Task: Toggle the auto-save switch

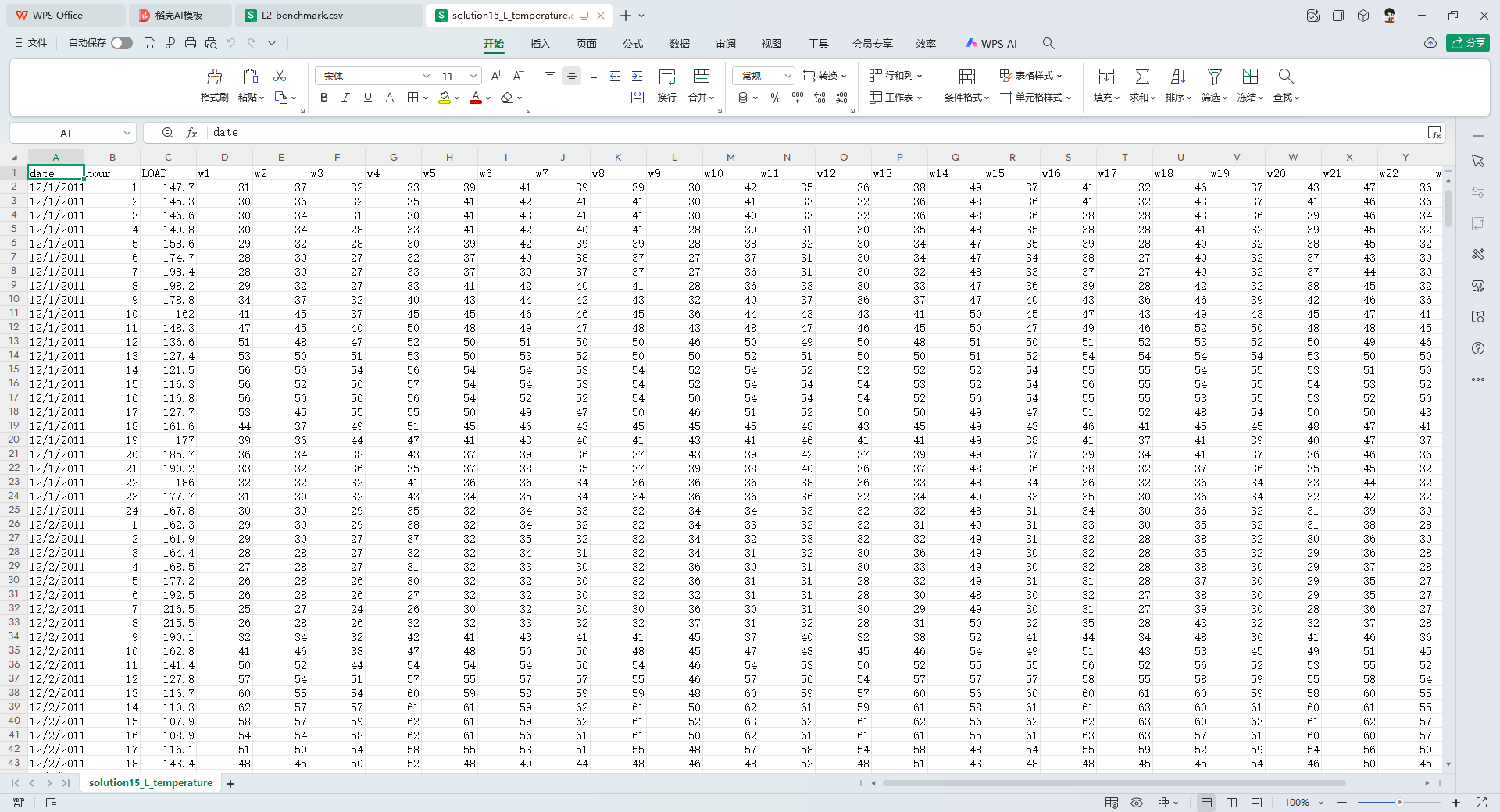Action: [x=122, y=43]
